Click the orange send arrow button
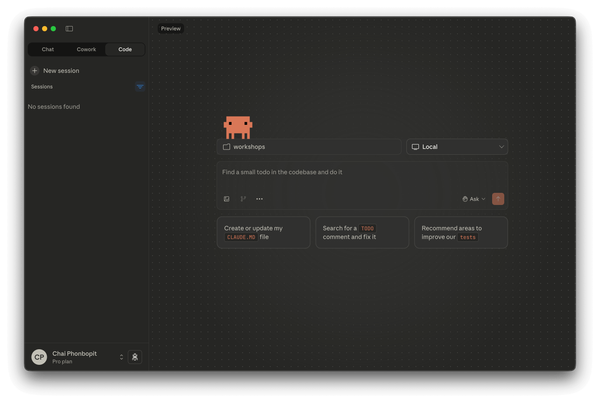600x403 pixels. click(x=498, y=199)
